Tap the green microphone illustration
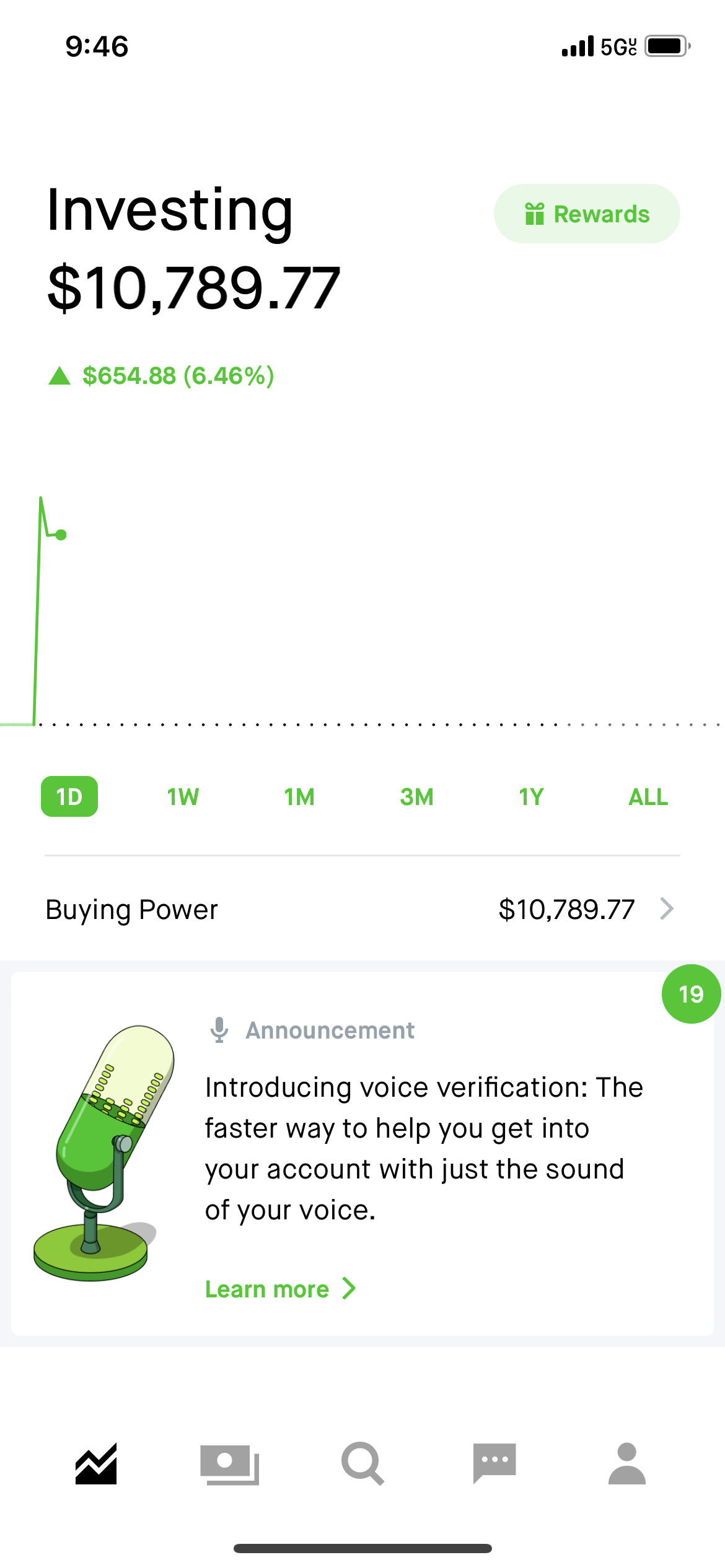 [x=103, y=1153]
